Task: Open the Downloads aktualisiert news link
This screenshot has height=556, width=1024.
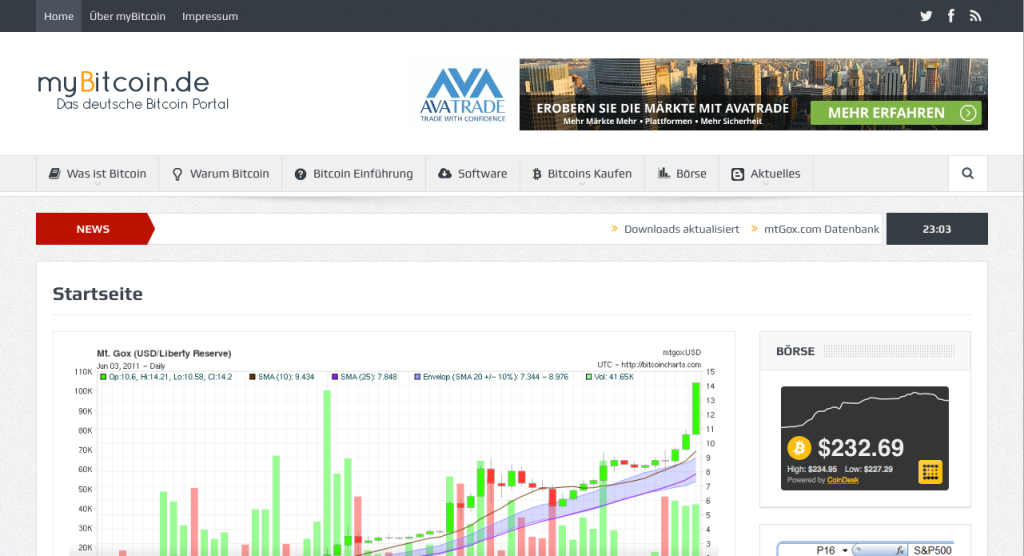Action: tap(682, 229)
